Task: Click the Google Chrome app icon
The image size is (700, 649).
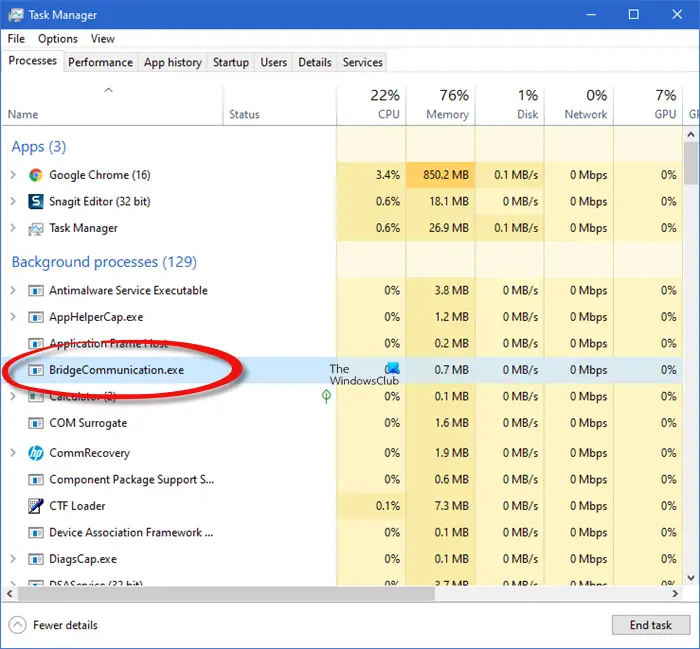Action: (36, 175)
